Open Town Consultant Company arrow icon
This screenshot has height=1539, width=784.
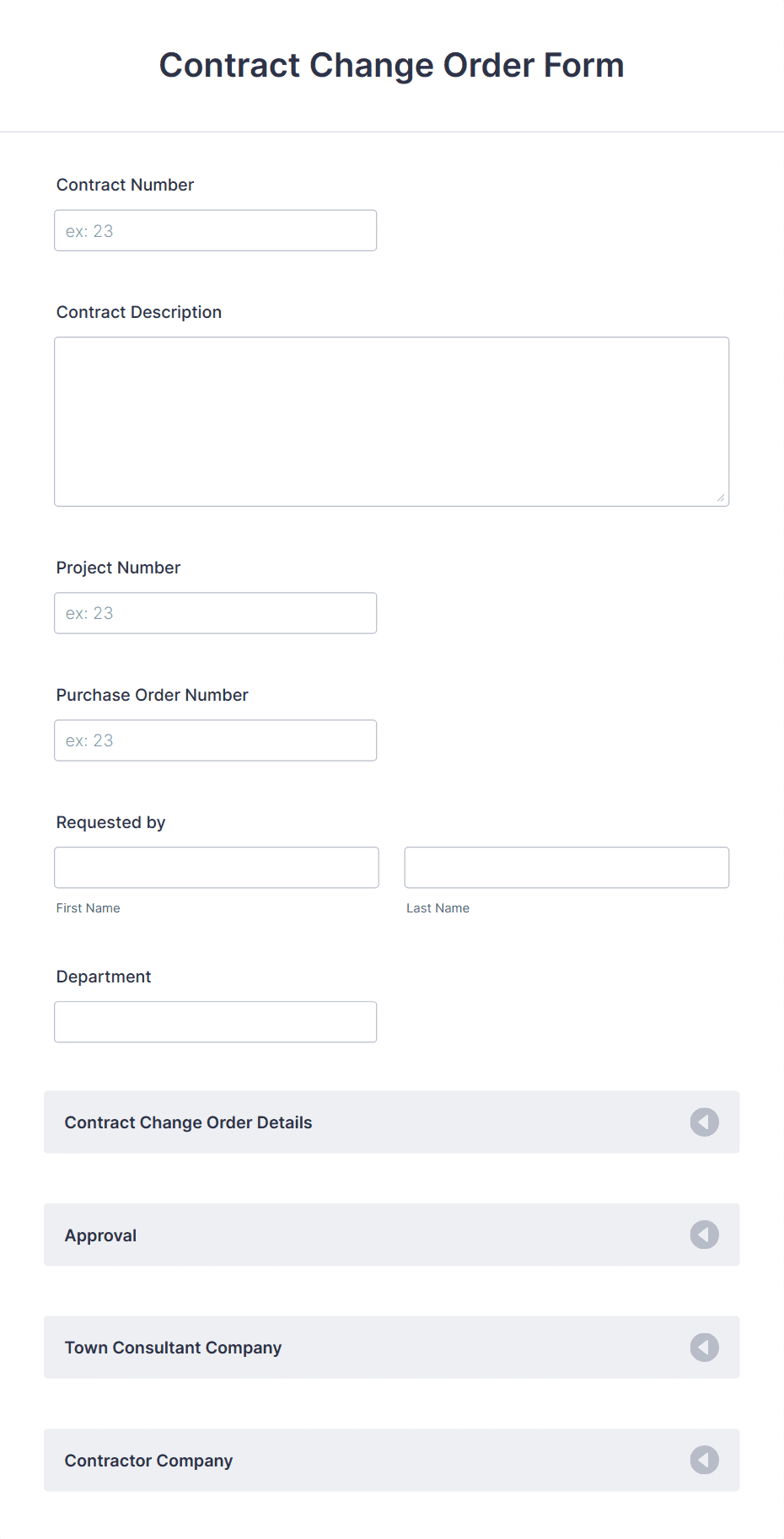tap(704, 1348)
